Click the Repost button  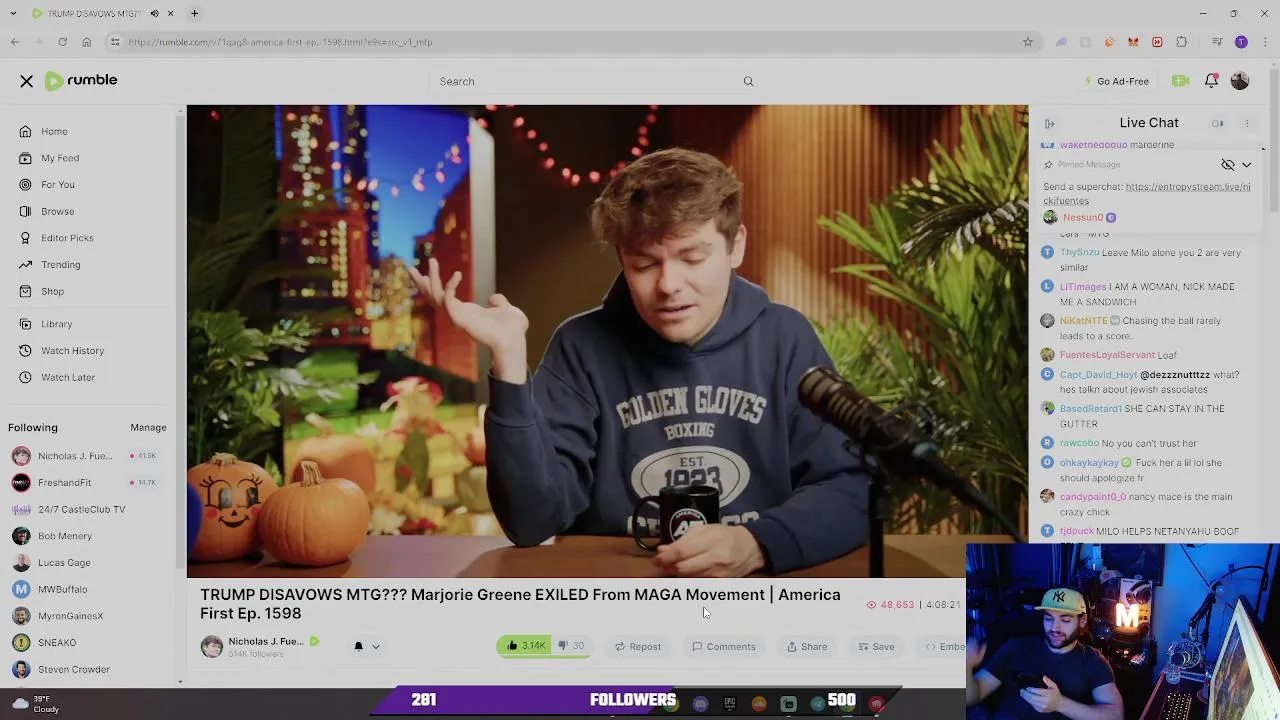[638, 647]
